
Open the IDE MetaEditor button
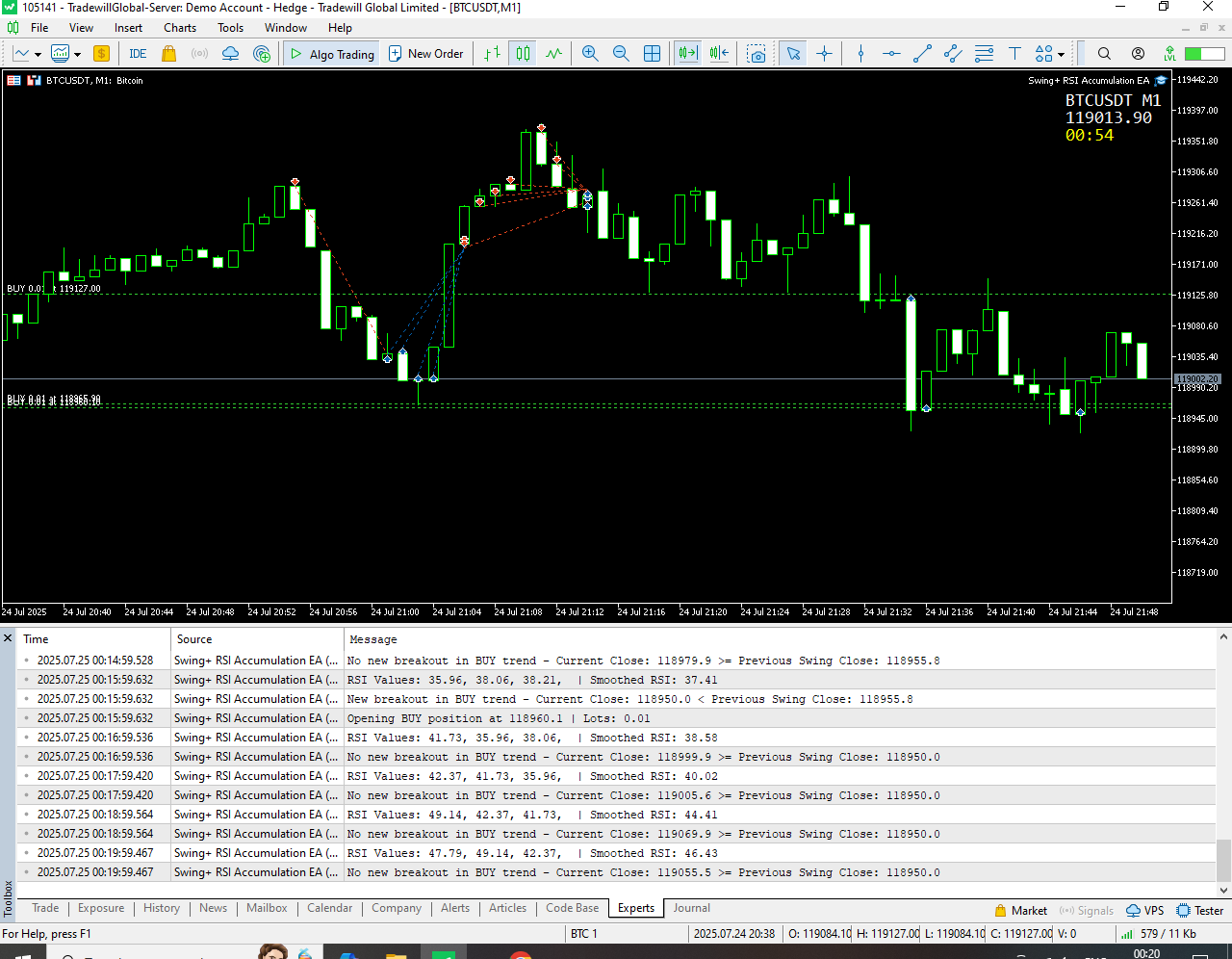tap(138, 54)
